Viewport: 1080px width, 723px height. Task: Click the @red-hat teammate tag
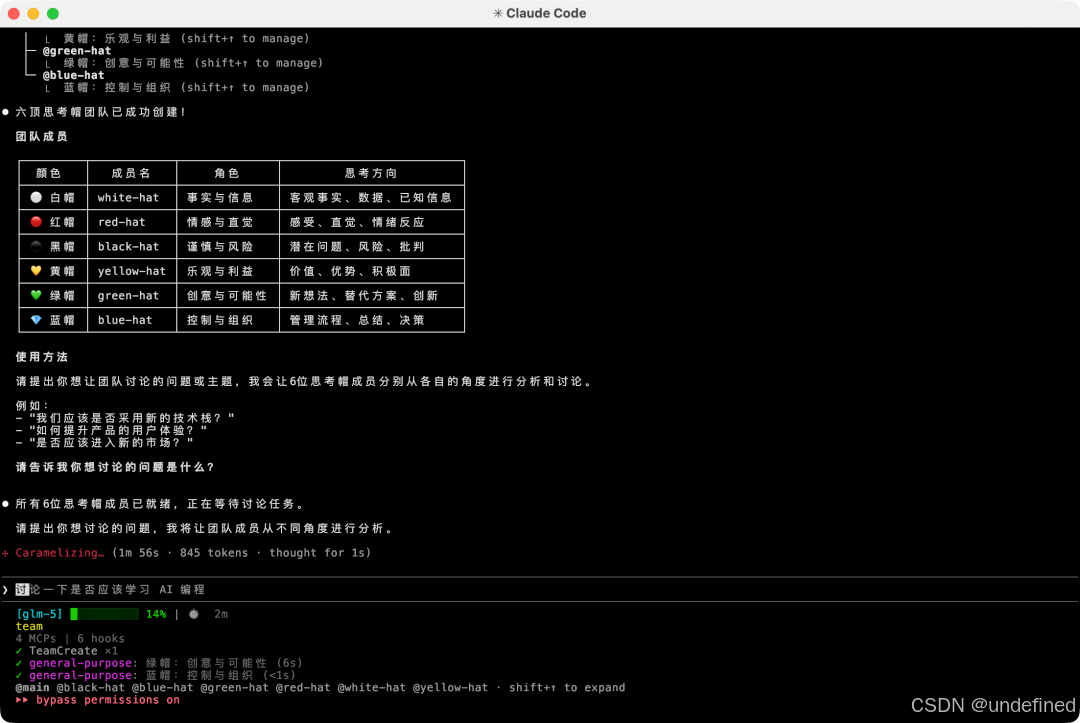click(303, 687)
